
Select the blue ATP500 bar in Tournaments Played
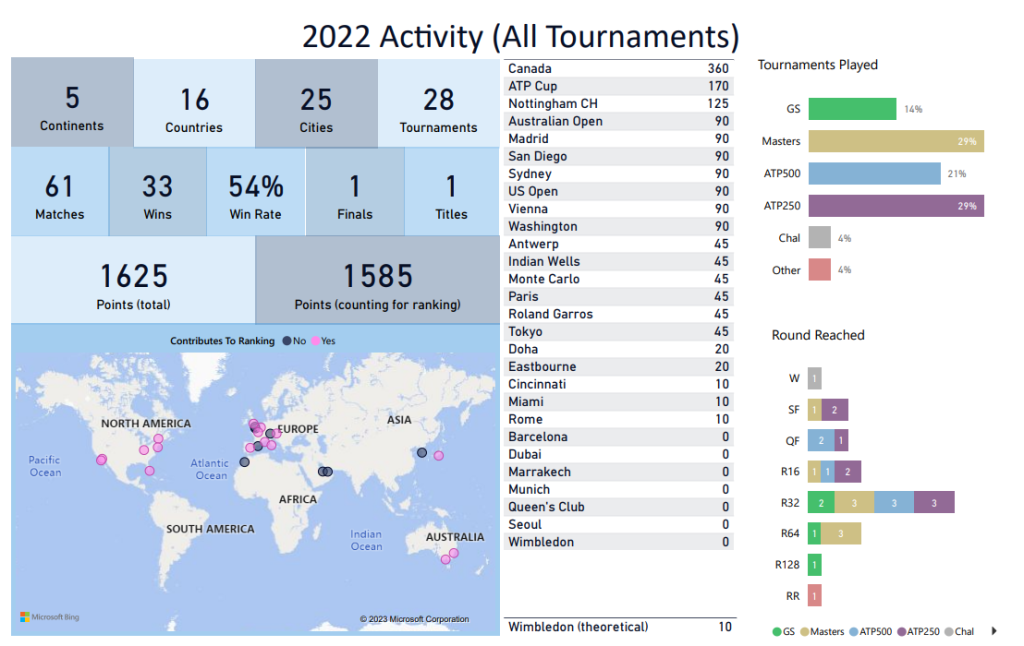pos(874,173)
